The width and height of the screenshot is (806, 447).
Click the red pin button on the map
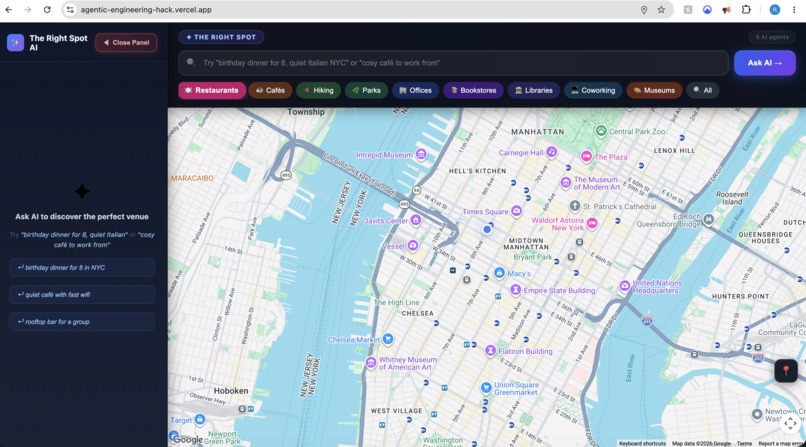coord(785,371)
